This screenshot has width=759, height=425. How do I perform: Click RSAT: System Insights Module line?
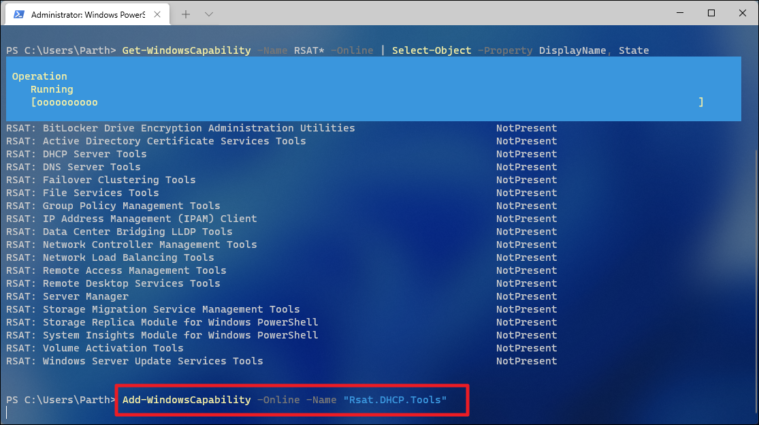[162, 335]
